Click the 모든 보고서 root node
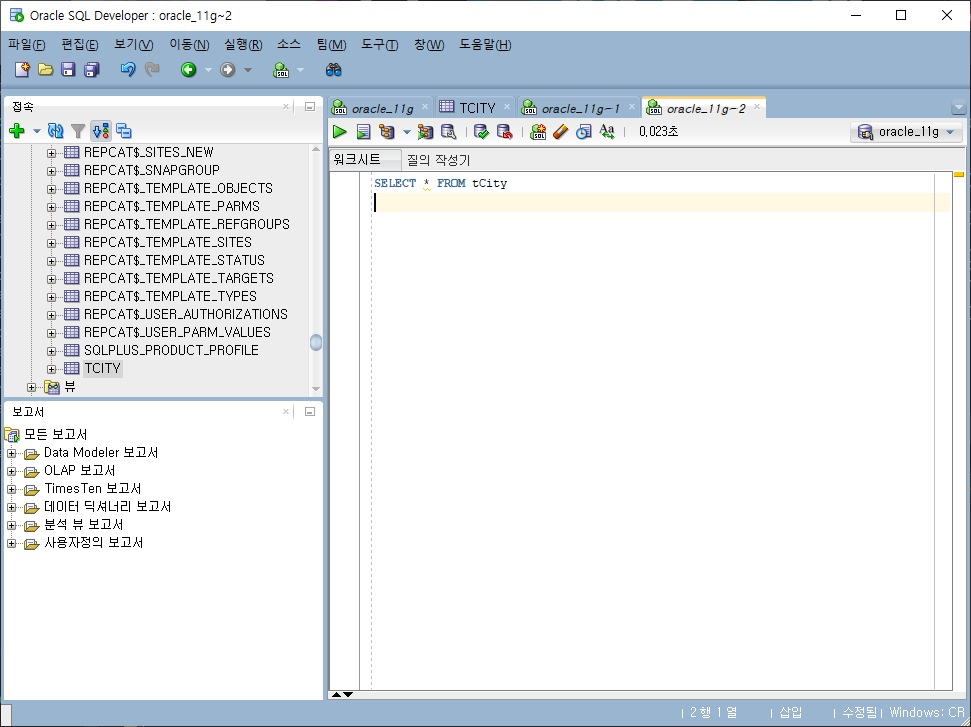This screenshot has width=971, height=727. click(56, 434)
